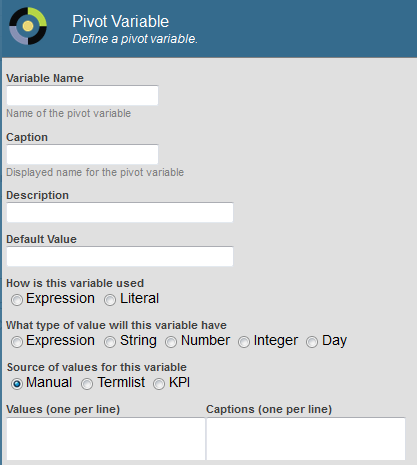Image resolution: width=417 pixels, height=465 pixels.
Task: Select Expression under How is this variable used
Action: [17, 300]
